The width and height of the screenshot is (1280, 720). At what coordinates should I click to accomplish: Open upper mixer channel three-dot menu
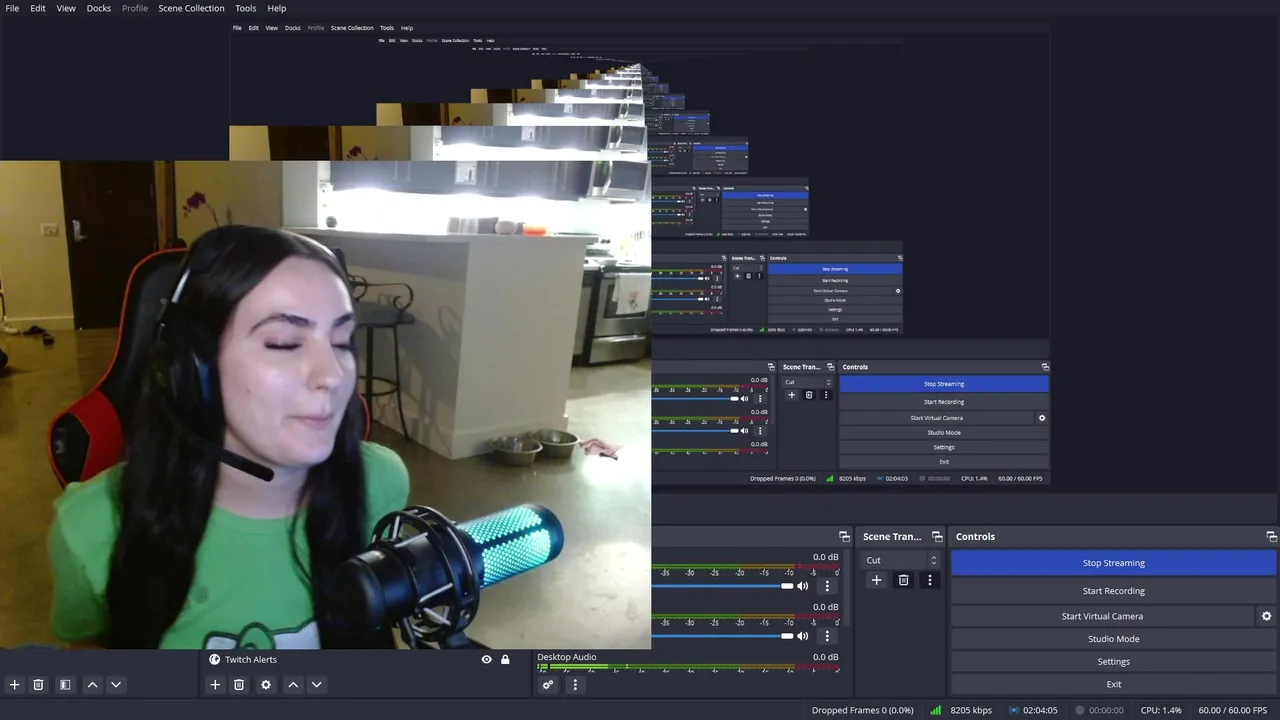pyautogui.click(x=827, y=586)
